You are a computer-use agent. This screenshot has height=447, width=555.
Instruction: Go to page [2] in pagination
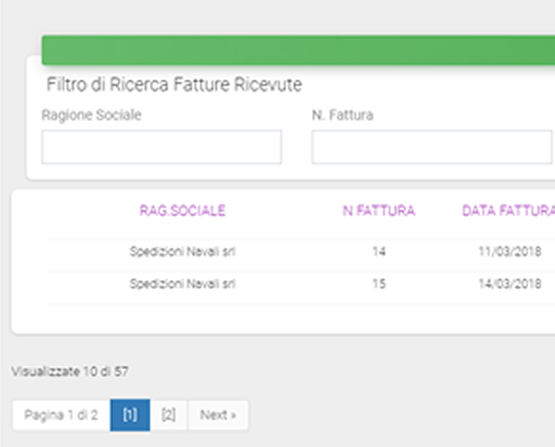[169, 415]
